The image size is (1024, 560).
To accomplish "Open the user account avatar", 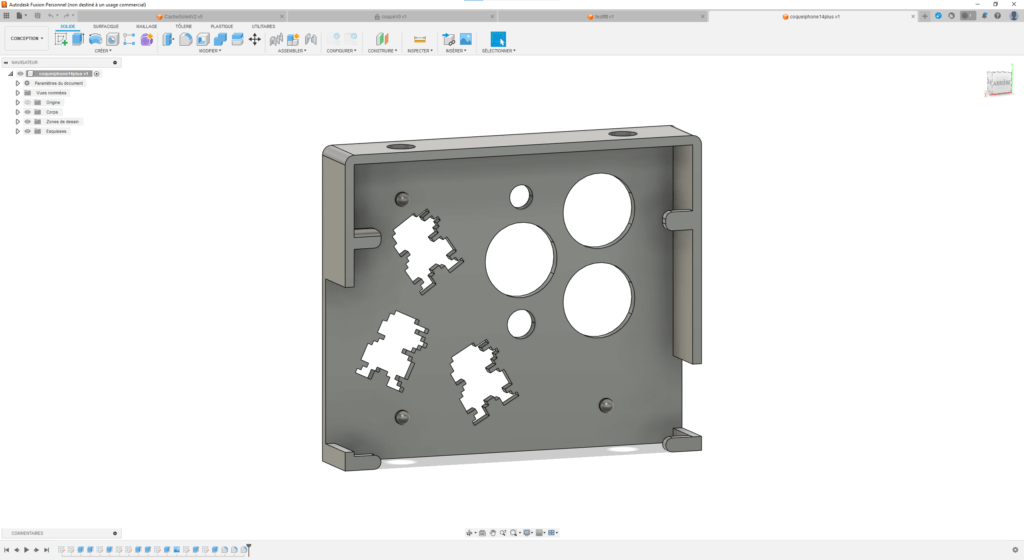I will click(x=1014, y=16).
